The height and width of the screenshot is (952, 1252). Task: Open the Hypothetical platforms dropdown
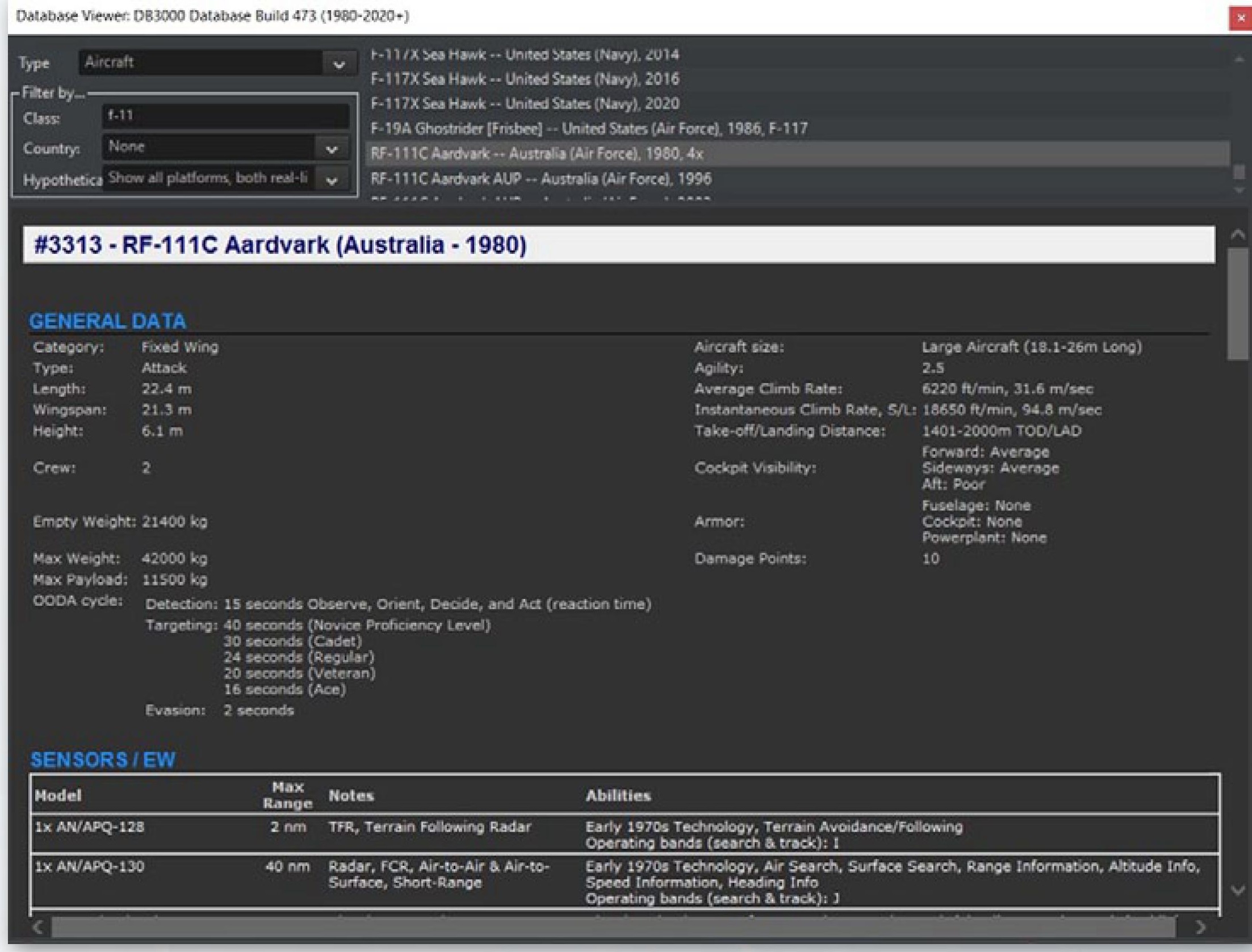[x=332, y=180]
